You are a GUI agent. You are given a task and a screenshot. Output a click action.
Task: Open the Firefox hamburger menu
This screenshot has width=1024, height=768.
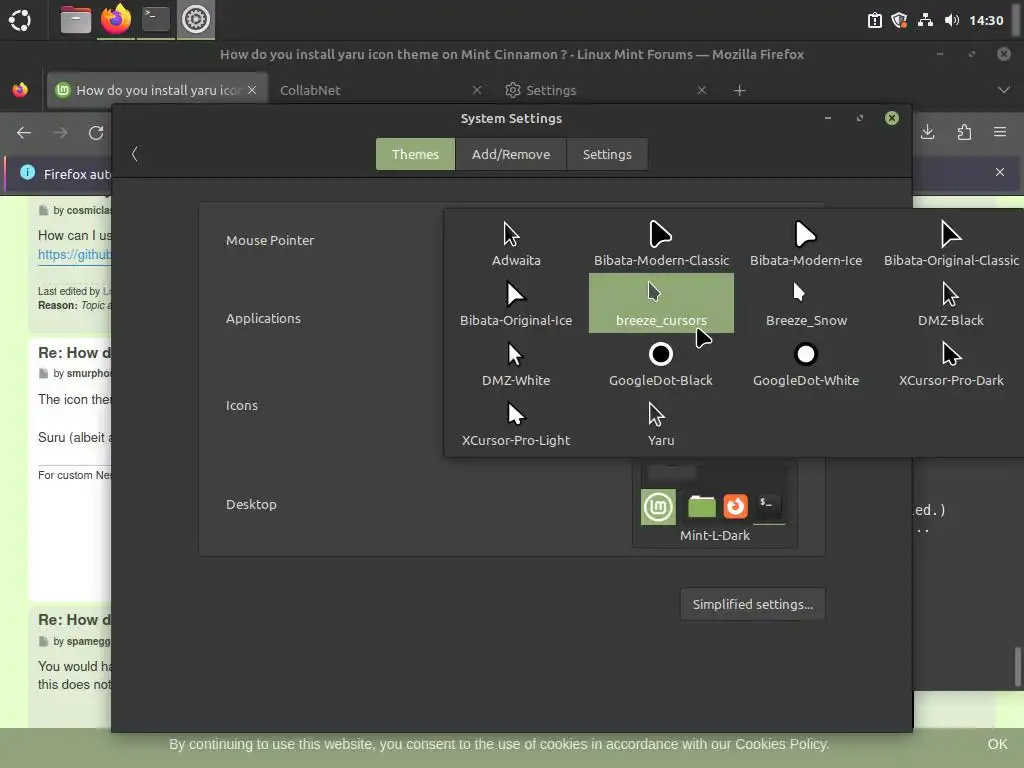pos(1000,133)
